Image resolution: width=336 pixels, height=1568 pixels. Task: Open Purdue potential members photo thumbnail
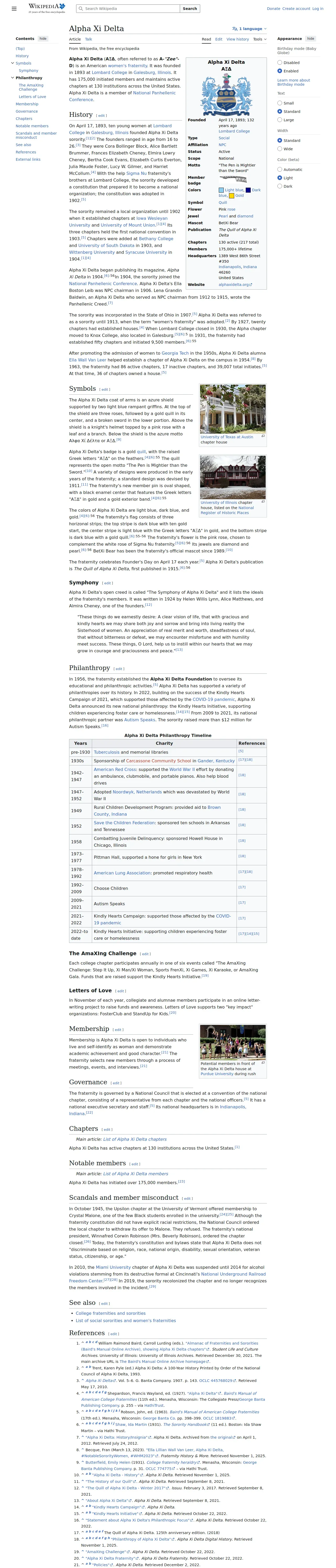pyautogui.click(x=233, y=1043)
